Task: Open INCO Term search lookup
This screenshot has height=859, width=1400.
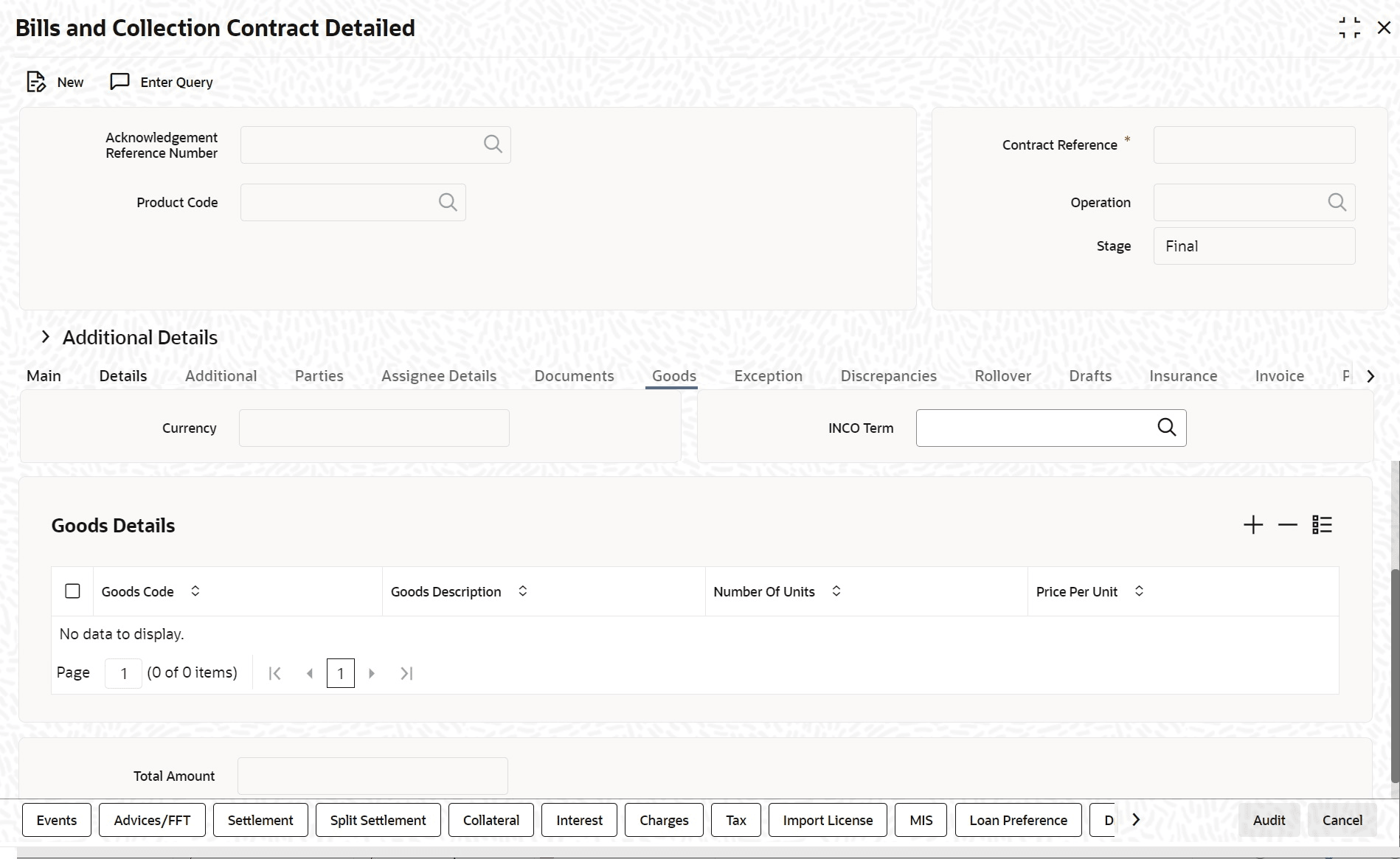Action: pyautogui.click(x=1166, y=428)
